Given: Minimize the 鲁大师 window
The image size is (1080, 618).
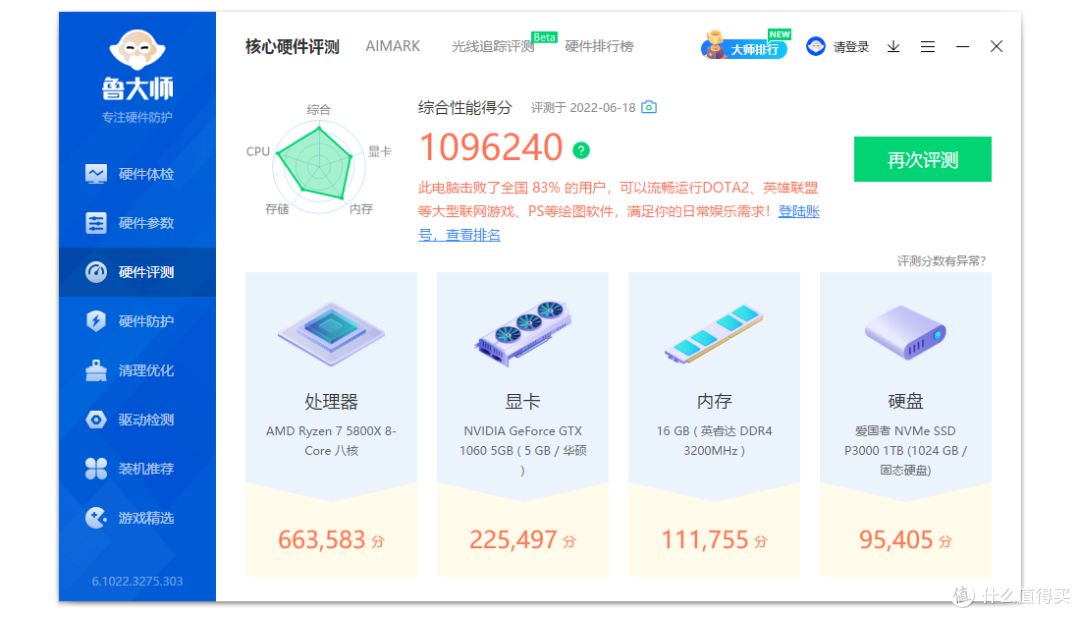Looking at the screenshot, I should coord(962,46).
